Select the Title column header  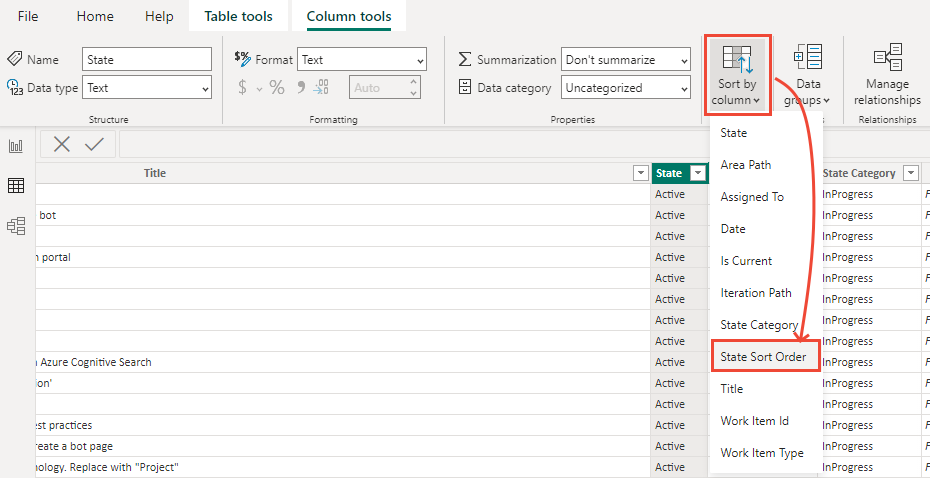(x=343, y=173)
